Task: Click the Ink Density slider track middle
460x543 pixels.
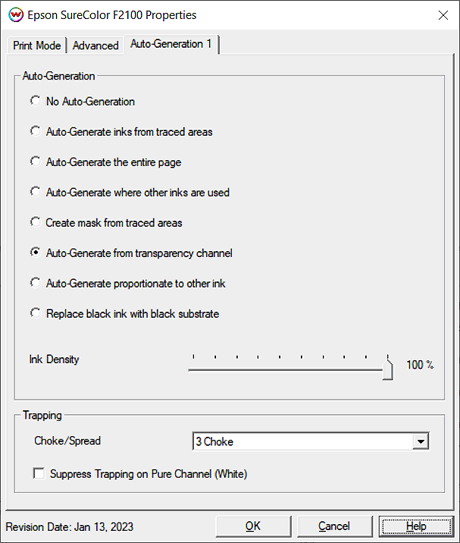Action: point(290,370)
